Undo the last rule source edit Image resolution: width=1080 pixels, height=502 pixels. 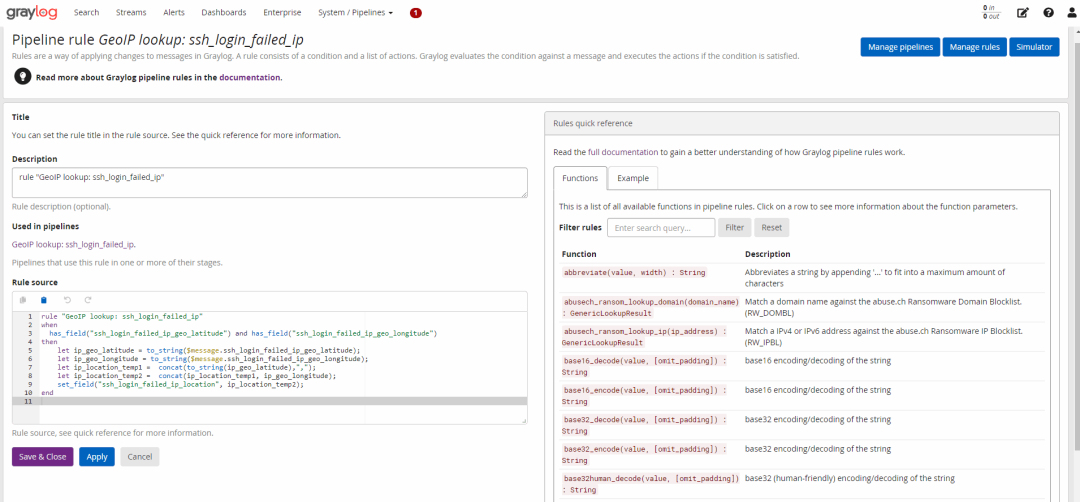click(x=67, y=300)
